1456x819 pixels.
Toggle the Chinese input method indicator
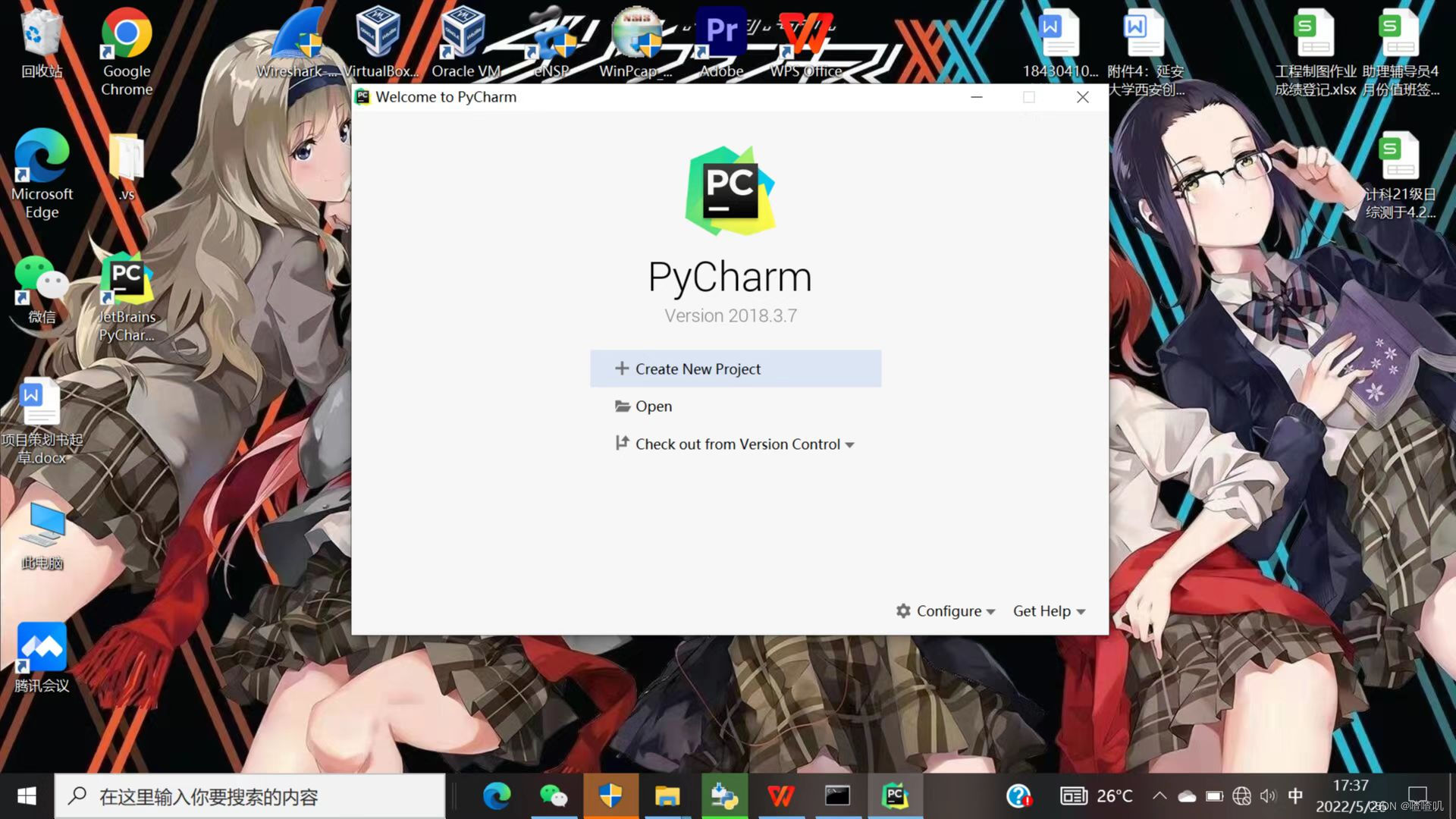[1295, 796]
